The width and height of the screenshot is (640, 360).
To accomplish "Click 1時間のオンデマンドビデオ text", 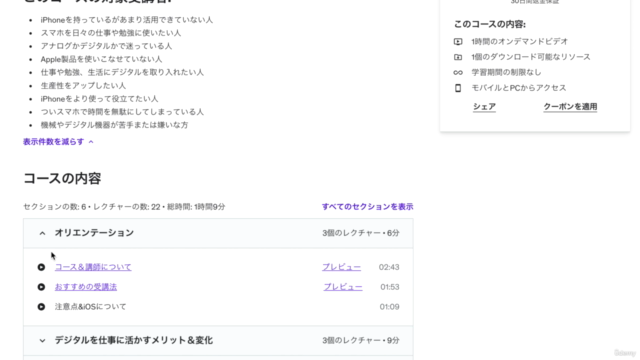I will pyautogui.click(x=520, y=42).
